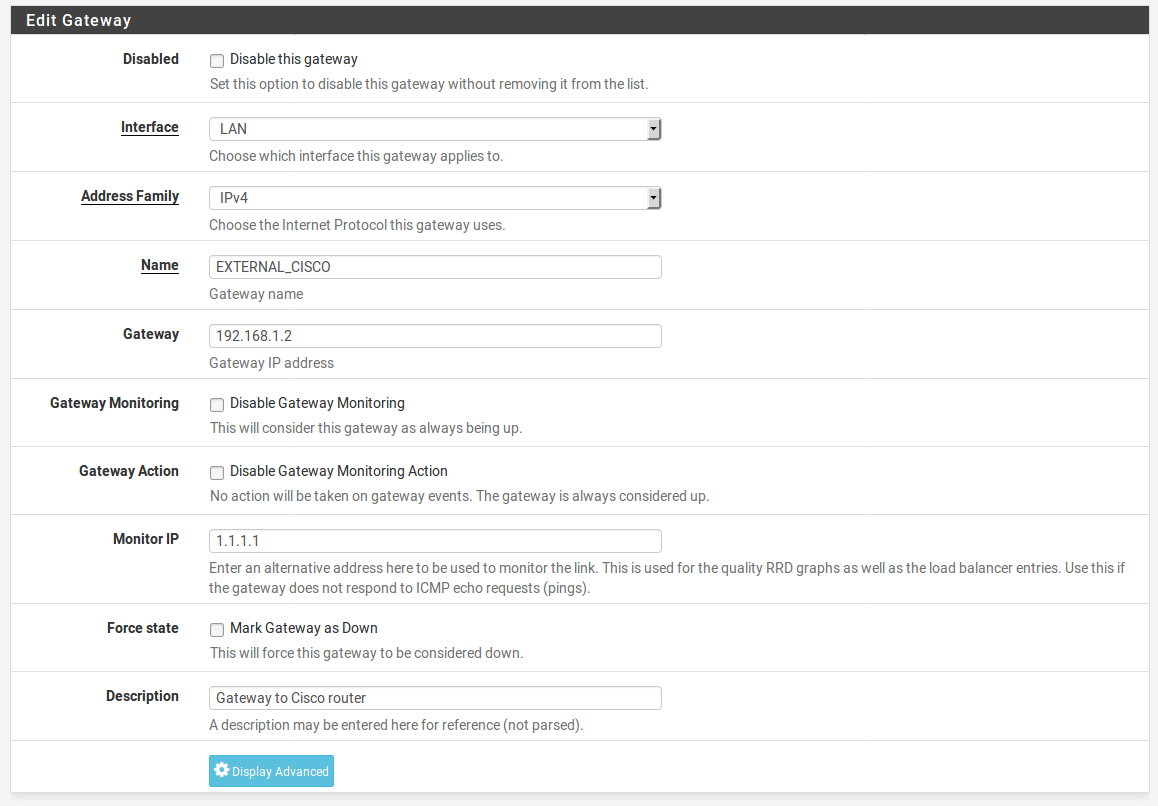Screen dimensions: 1158x806
Task: Click 'Choose which interface this gateway applies to.' text
Action: pos(356,156)
